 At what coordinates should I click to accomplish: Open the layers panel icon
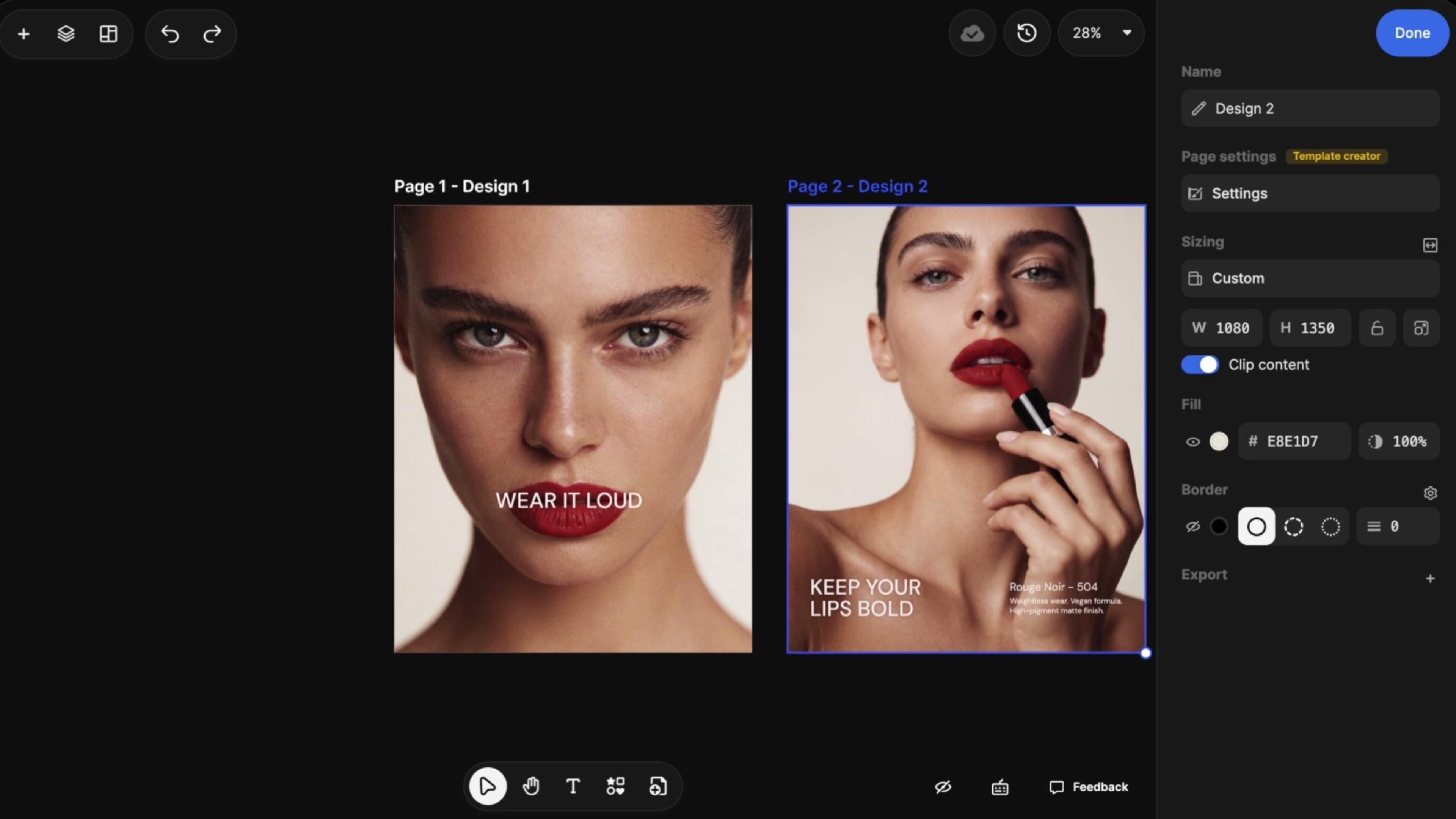(66, 34)
